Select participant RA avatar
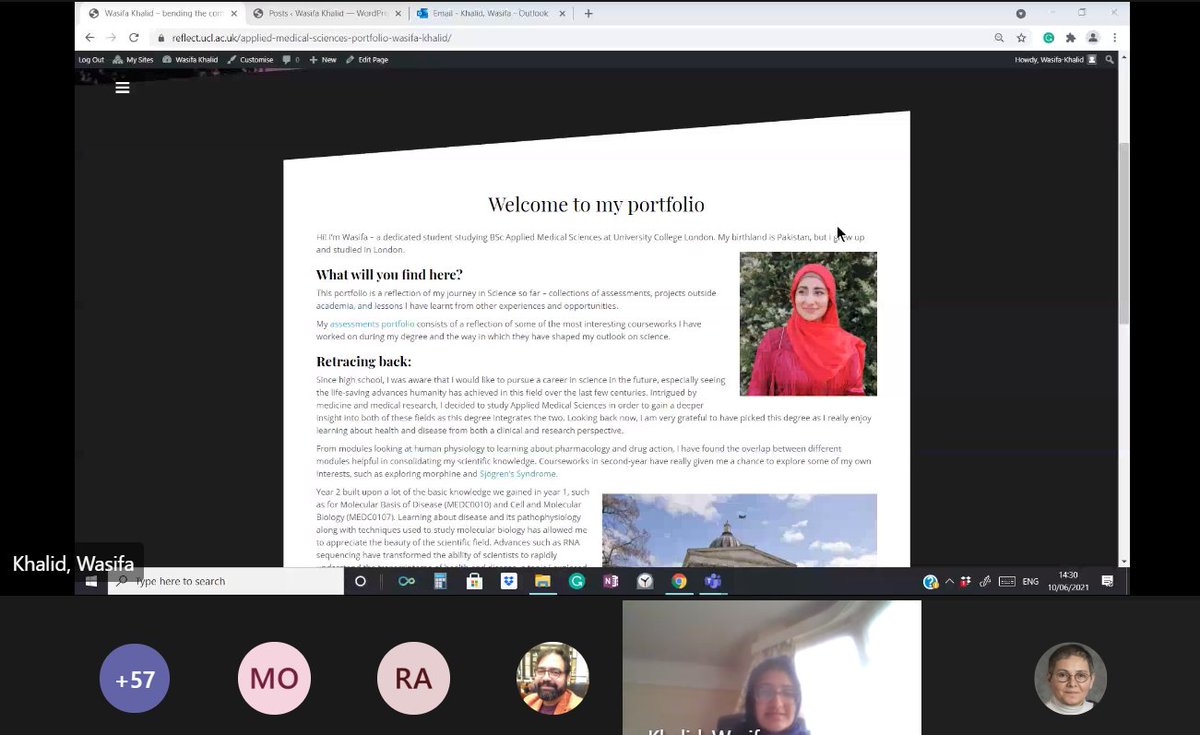Image resolution: width=1200 pixels, height=735 pixels. tap(413, 679)
